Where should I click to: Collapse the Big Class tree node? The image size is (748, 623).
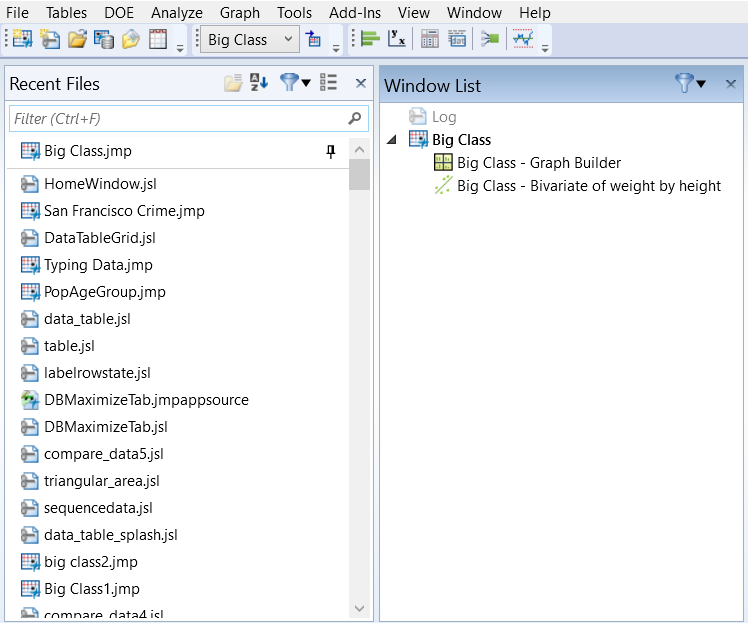tap(390, 140)
